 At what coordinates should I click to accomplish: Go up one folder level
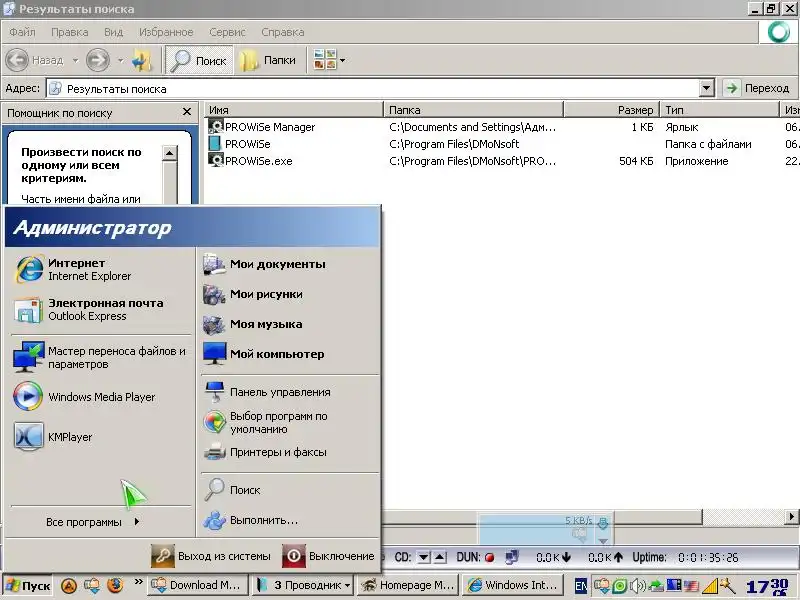point(141,60)
